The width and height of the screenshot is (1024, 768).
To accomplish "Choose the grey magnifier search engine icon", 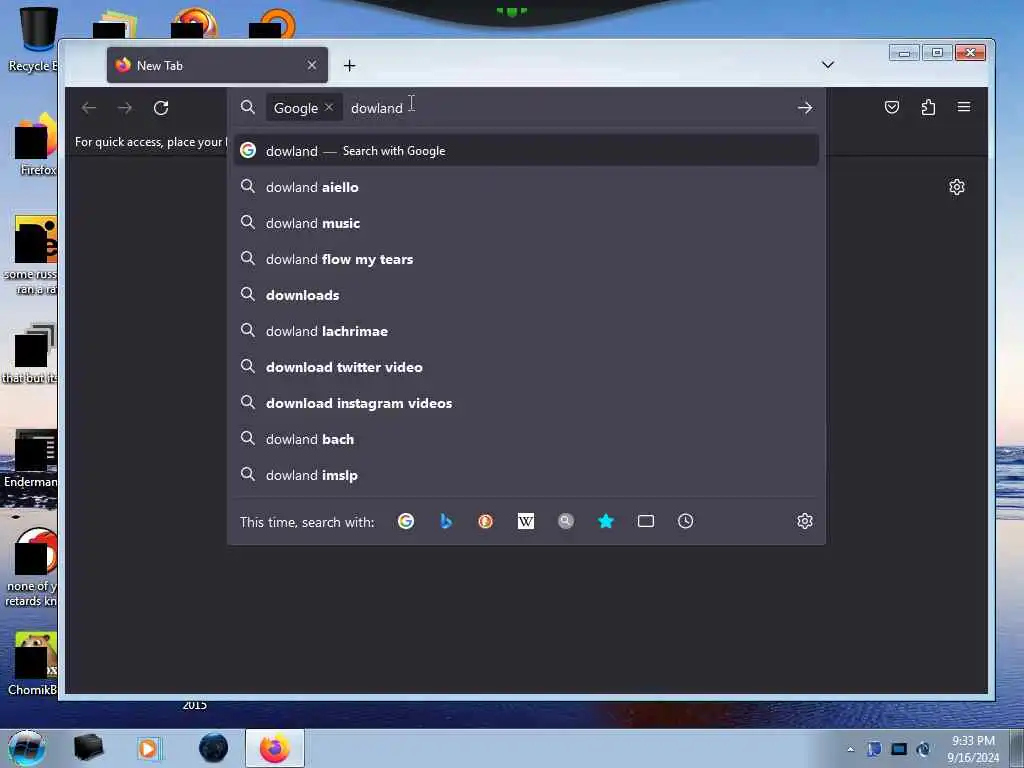I will tap(566, 521).
